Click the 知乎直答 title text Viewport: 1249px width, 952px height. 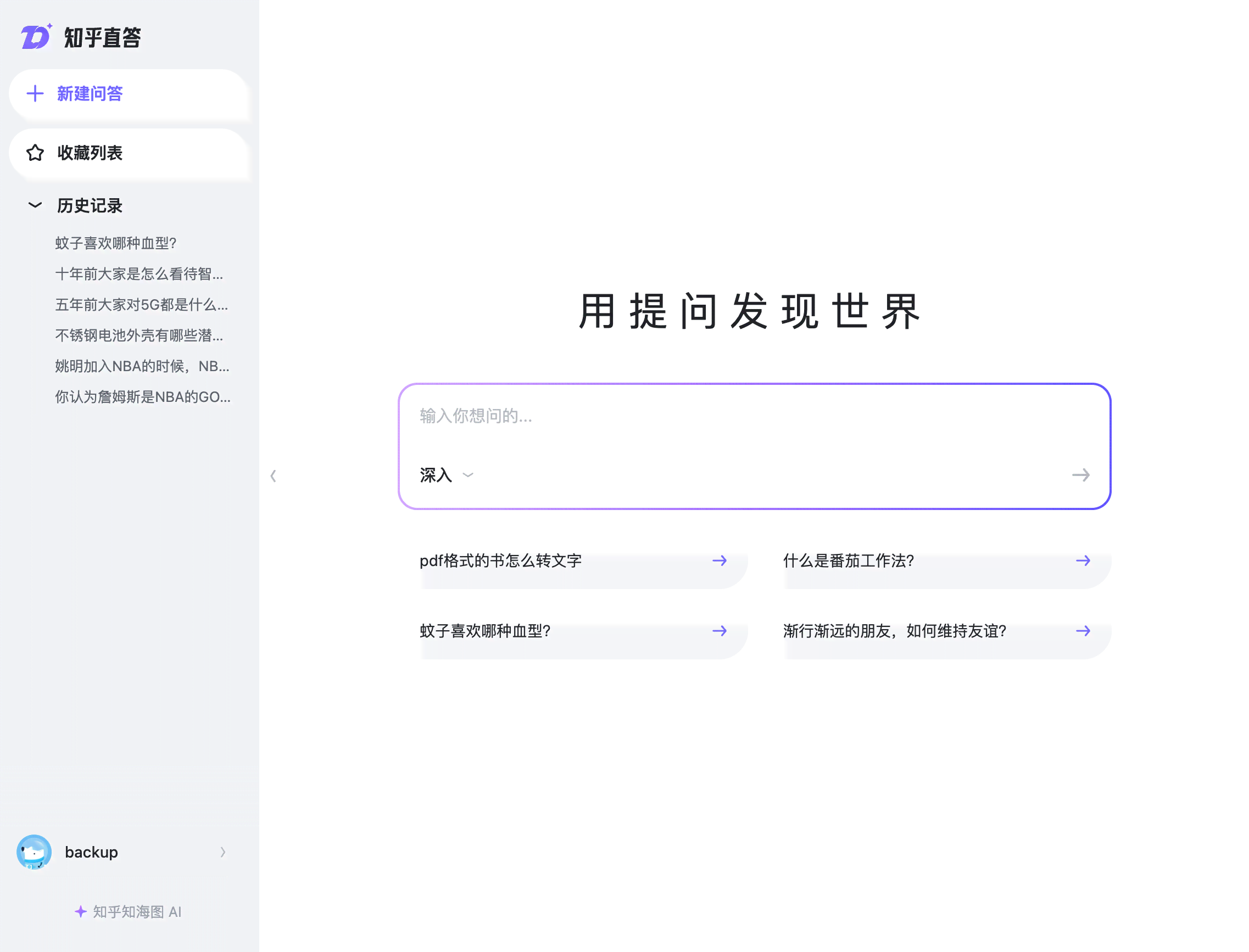click(x=102, y=37)
